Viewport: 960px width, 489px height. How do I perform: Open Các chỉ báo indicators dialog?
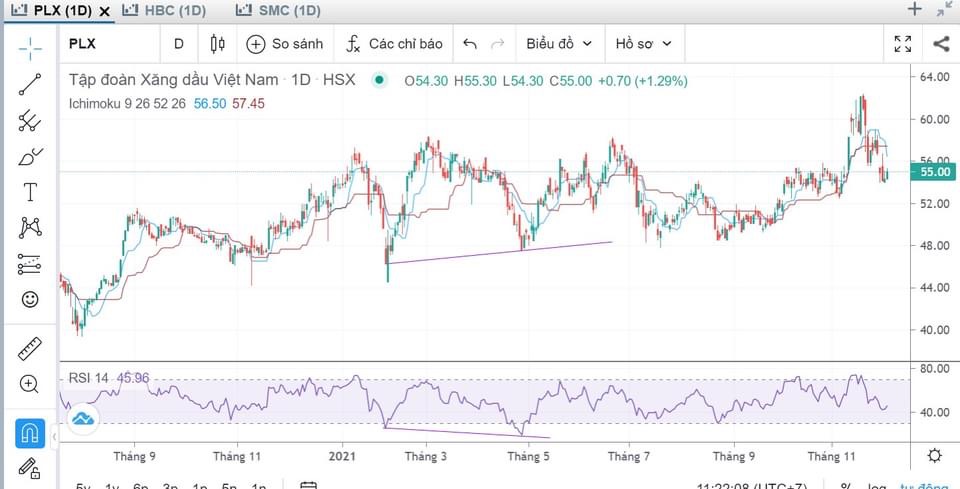(394, 44)
